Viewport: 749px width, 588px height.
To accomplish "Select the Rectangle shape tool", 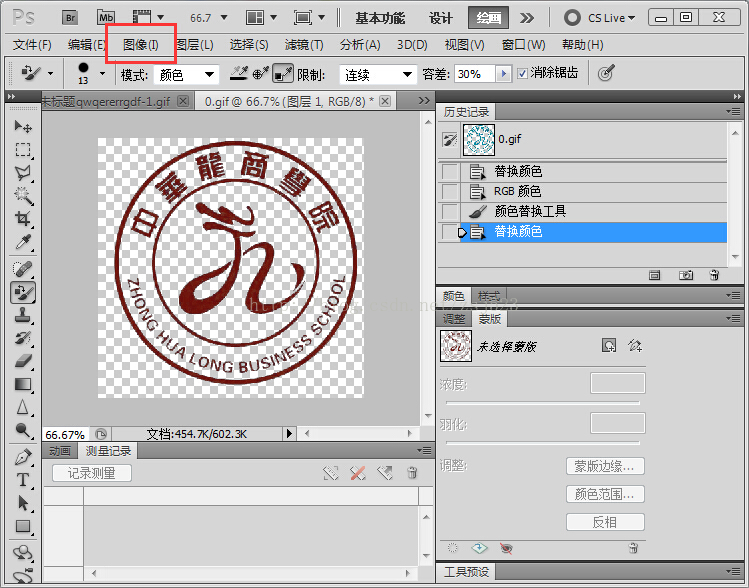I will coord(22,526).
